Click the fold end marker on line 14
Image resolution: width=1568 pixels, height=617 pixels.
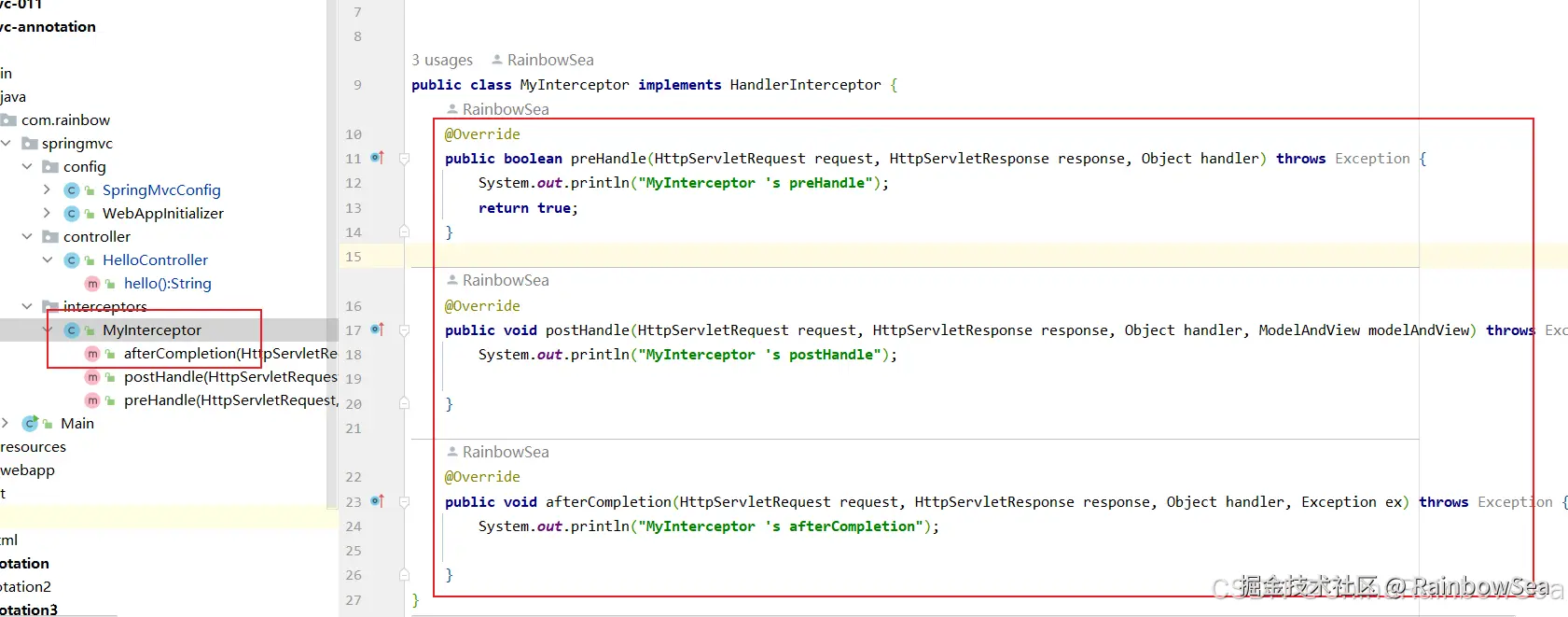[404, 231]
